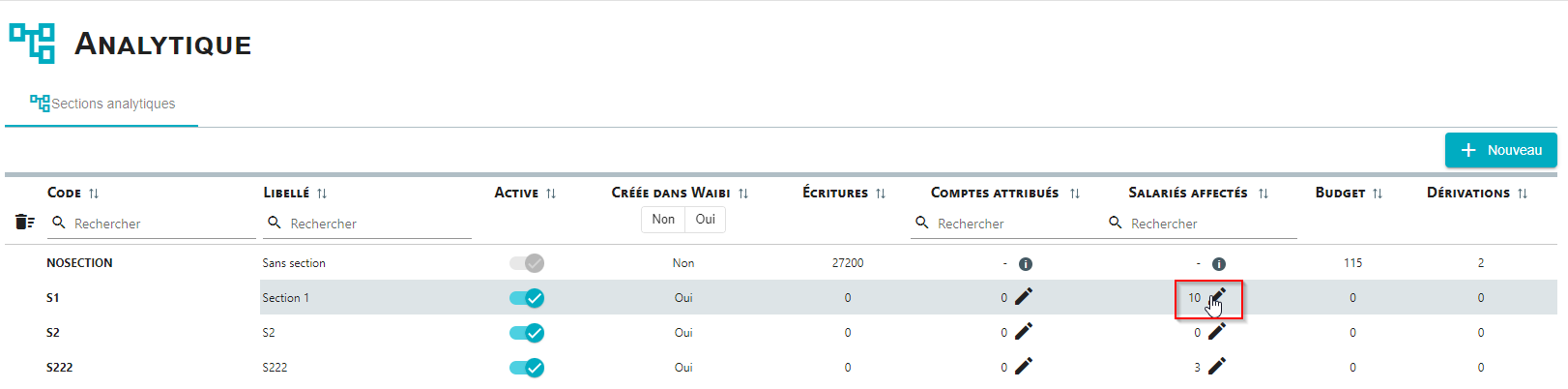Viewport: 1568px width, 389px height.
Task: Click the 27200 écritures value
Action: (848, 263)
